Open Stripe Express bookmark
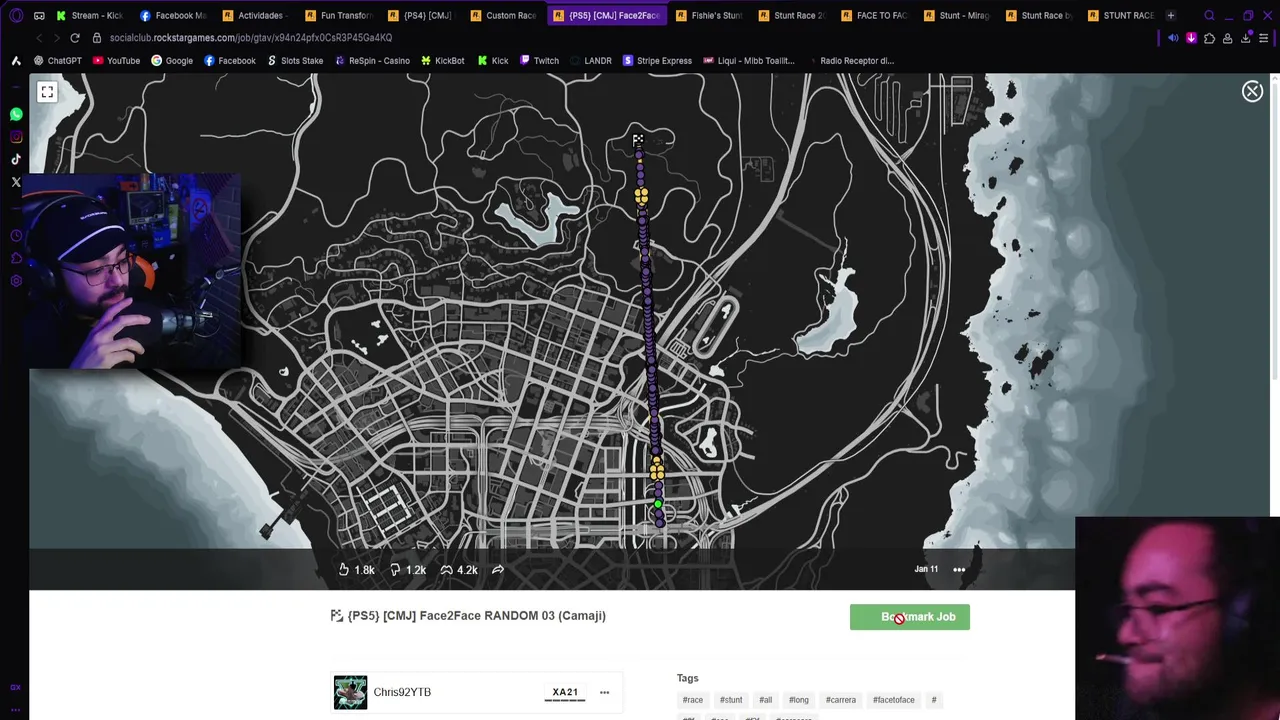The width and height of the screenshot is (1280, 720). tap(657, 61)
